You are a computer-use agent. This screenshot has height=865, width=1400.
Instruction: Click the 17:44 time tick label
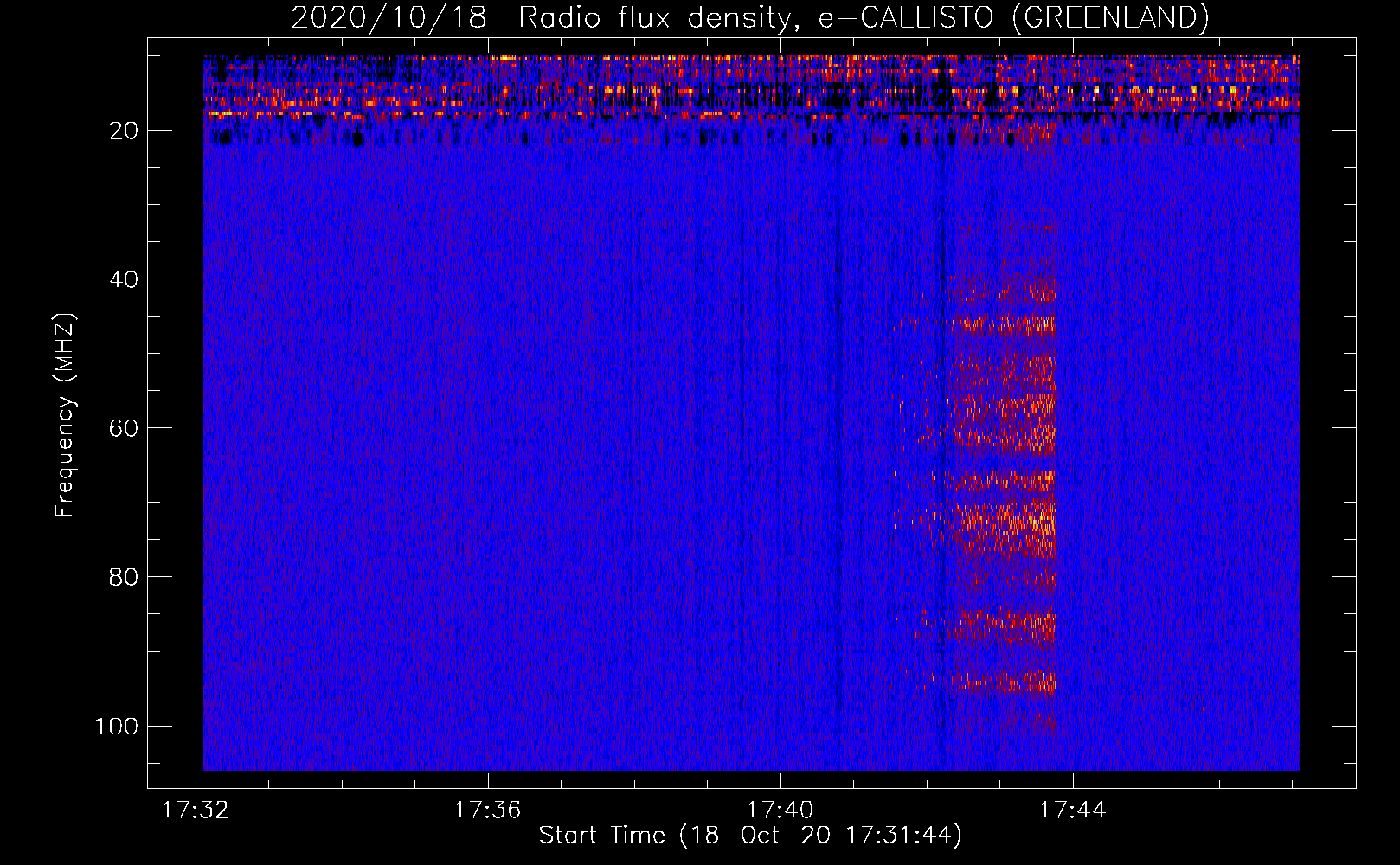pyautogui.click(x=1073, y=810)
